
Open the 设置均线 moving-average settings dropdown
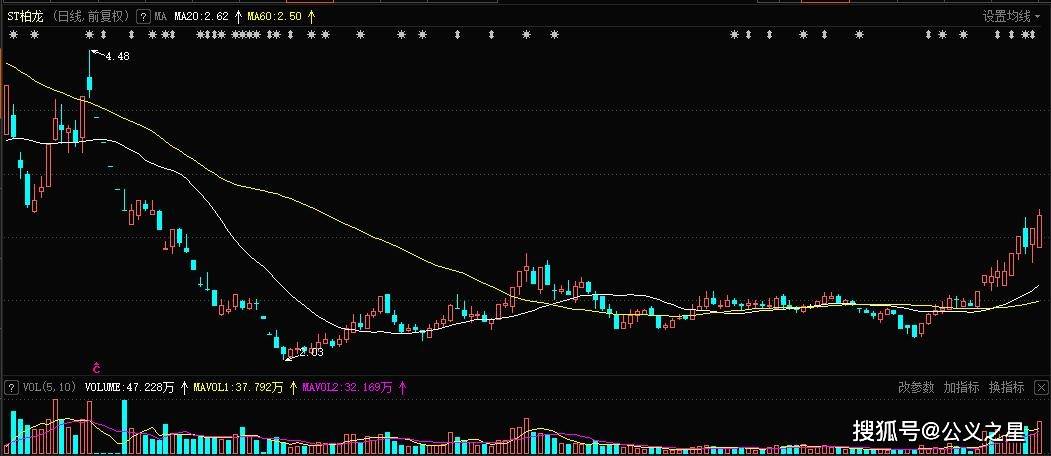[x=1011, y=17]
